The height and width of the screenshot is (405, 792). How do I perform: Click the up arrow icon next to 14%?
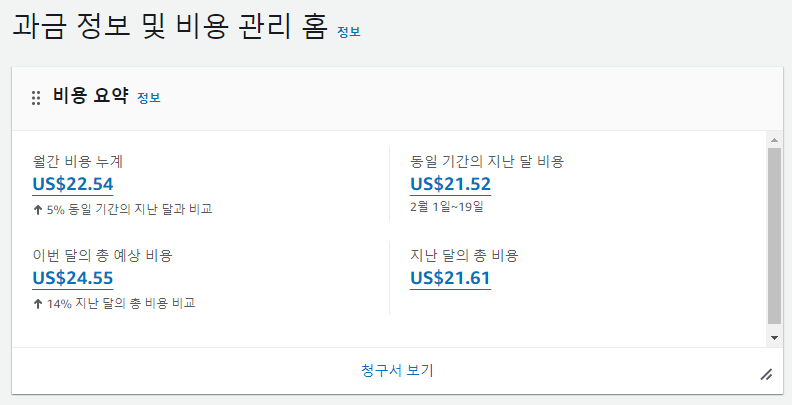point(37,303)
